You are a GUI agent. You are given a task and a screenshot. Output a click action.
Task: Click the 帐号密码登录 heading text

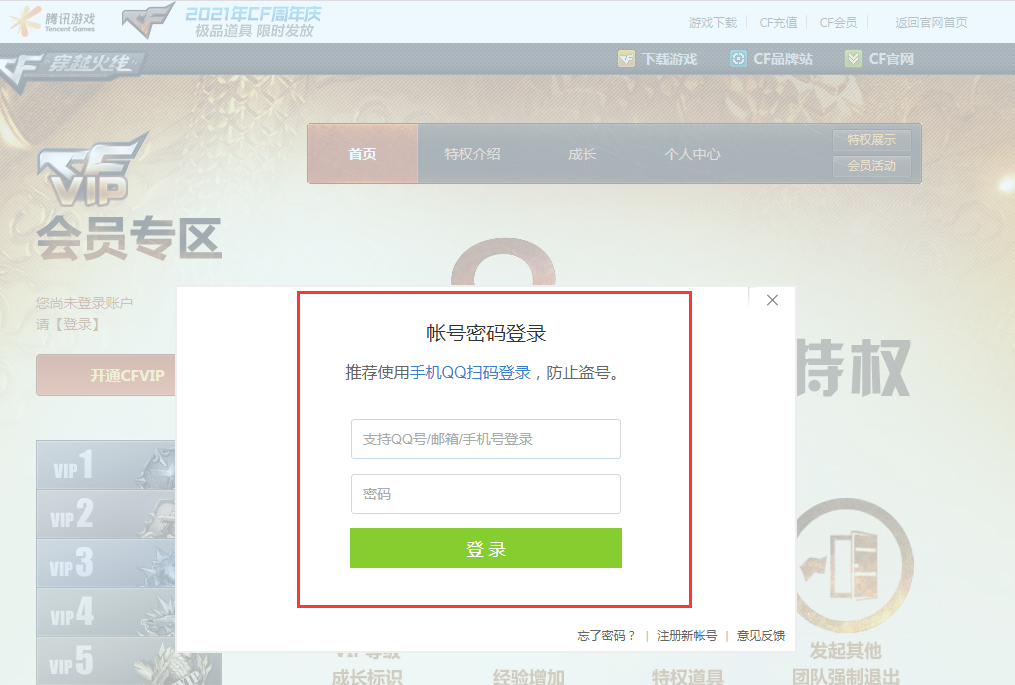pos(486,333)
